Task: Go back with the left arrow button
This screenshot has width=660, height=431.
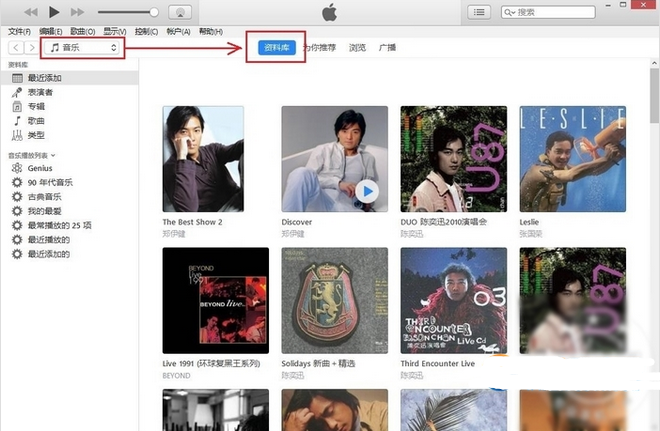Action: point(16,48)
